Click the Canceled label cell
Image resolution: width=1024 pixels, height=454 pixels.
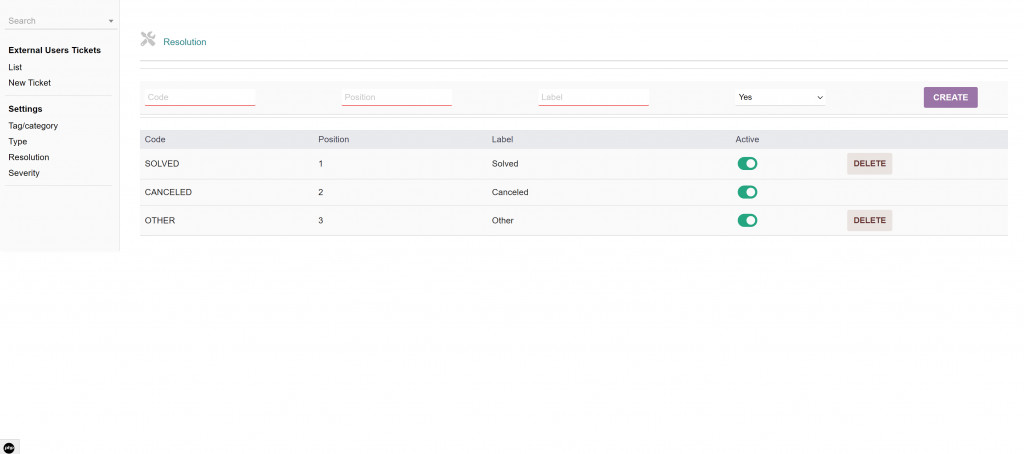[x=510, y=192]
